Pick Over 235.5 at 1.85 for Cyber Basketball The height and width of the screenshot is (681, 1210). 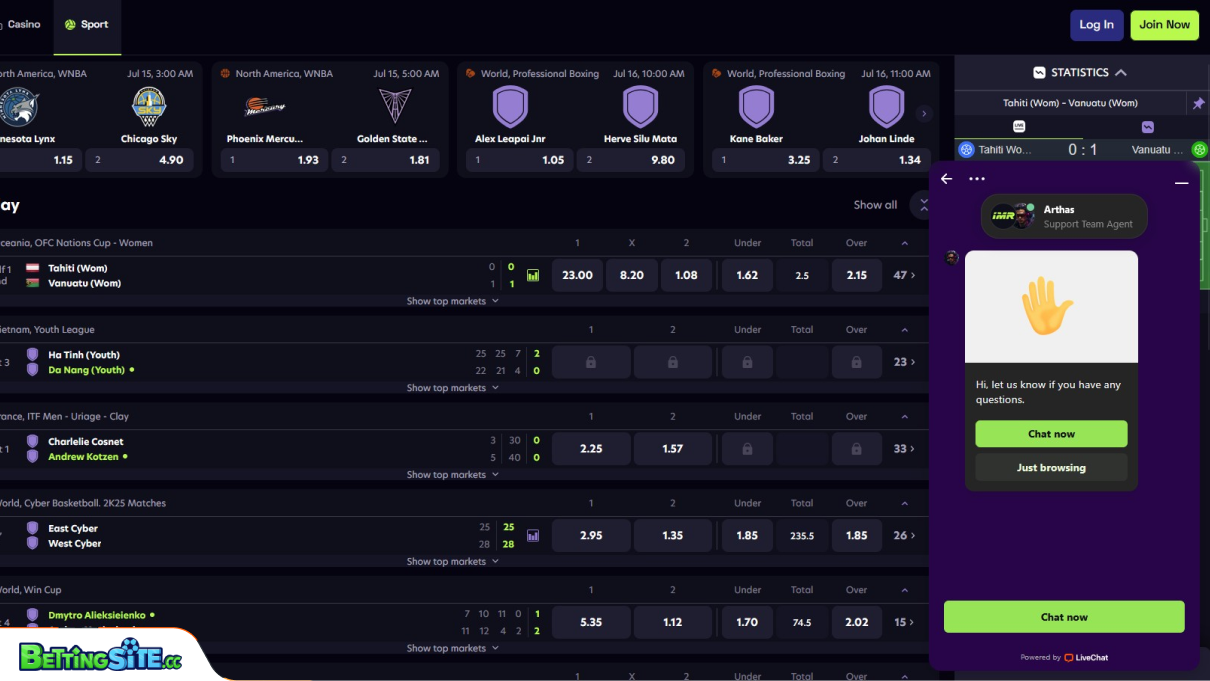[x=856, y=536]
